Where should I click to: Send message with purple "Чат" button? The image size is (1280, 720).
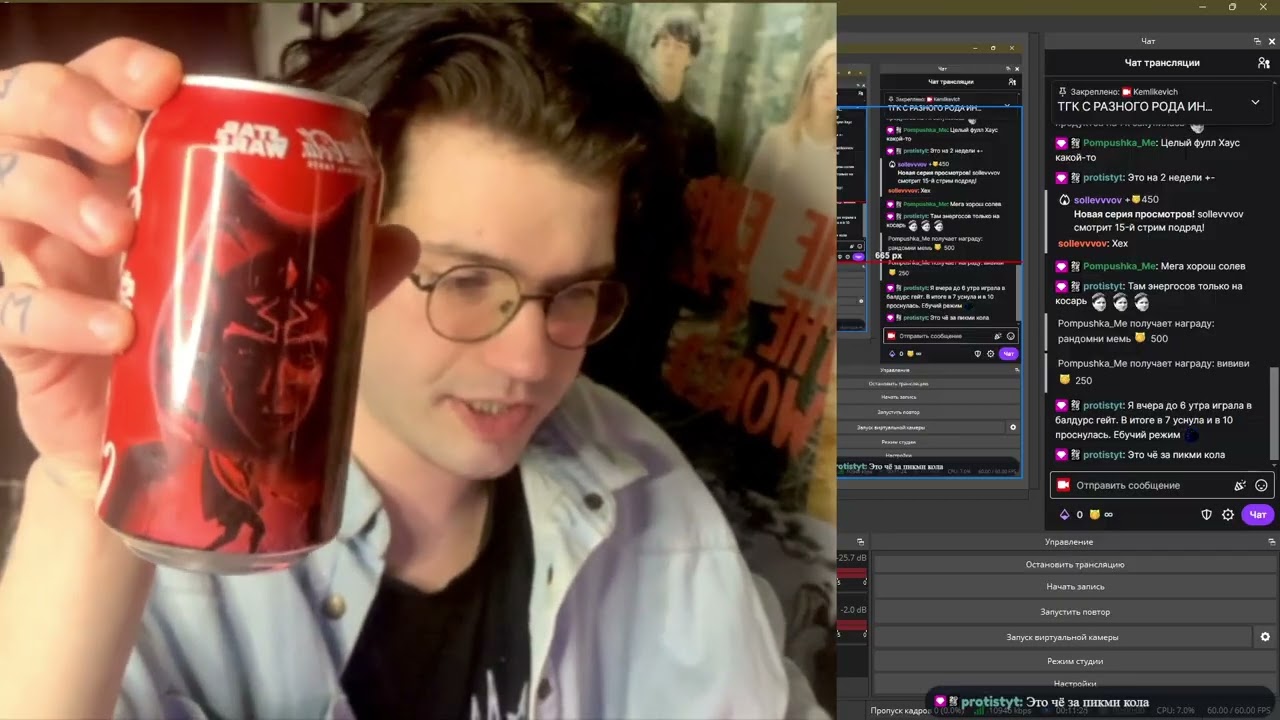[x=1258, y=515]
